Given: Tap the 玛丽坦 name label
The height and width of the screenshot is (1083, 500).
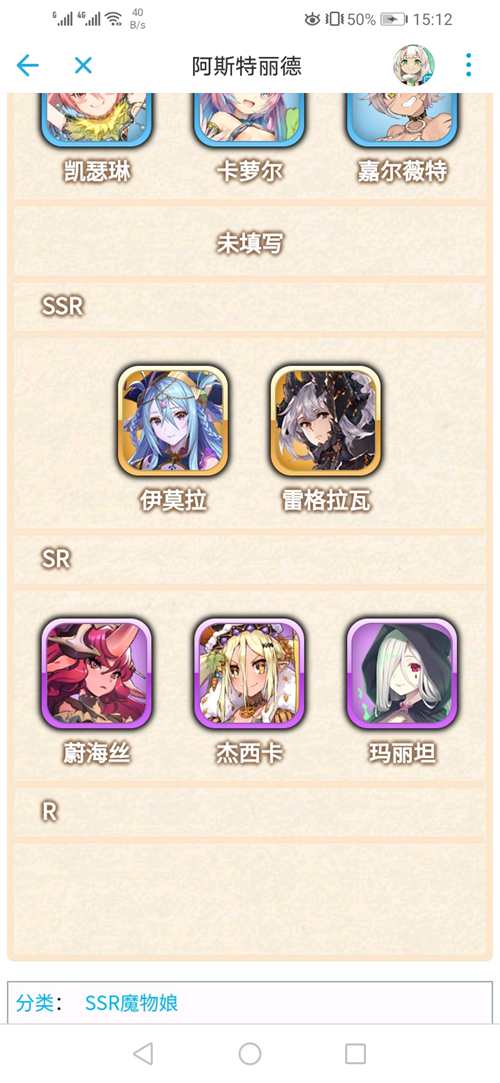Looking at the screenshot, I should 402,754.
